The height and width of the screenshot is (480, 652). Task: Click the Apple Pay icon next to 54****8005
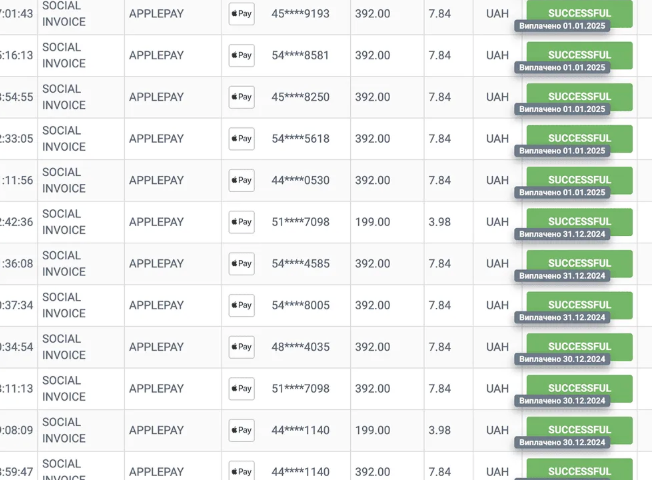tap(241, 305)
